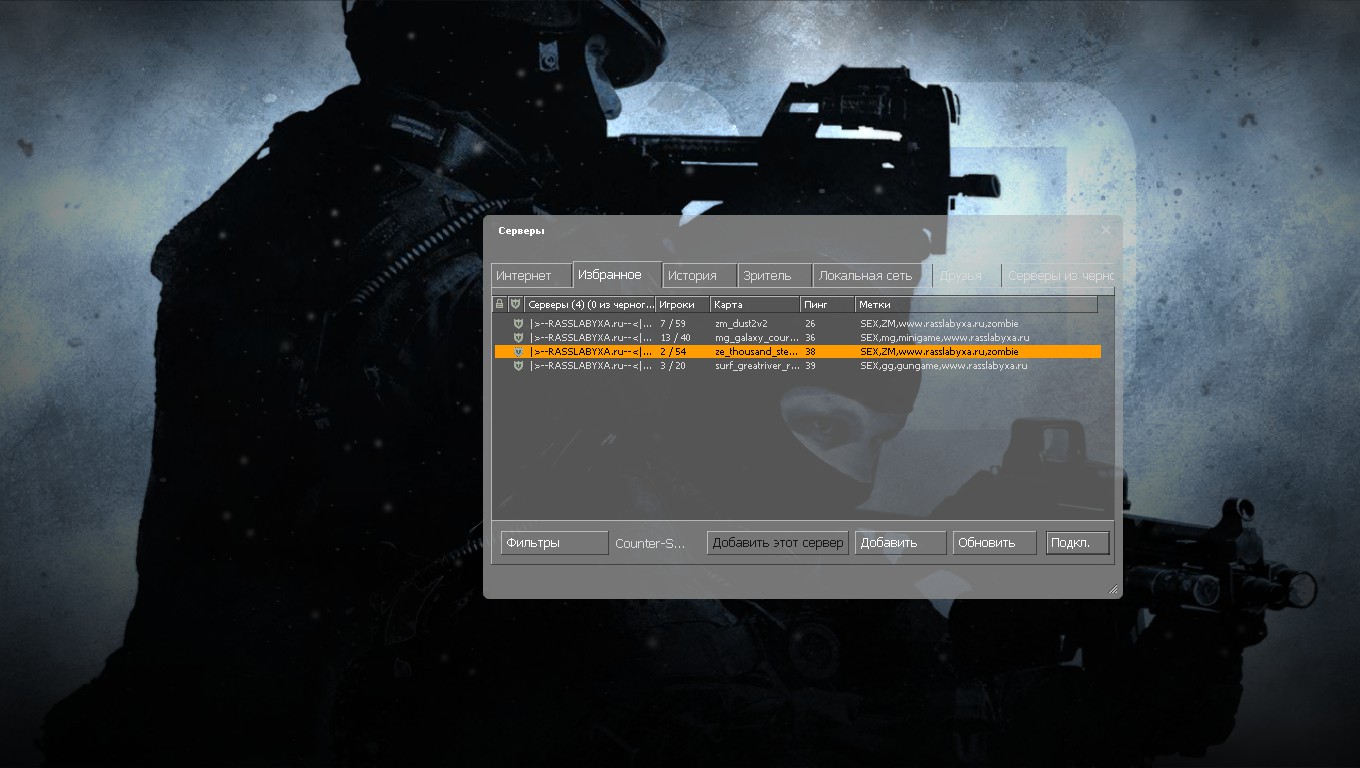
Task: Click the VAC shield icon on the highlighted ze_thousand_ste… row
Action: click(518, 352)
